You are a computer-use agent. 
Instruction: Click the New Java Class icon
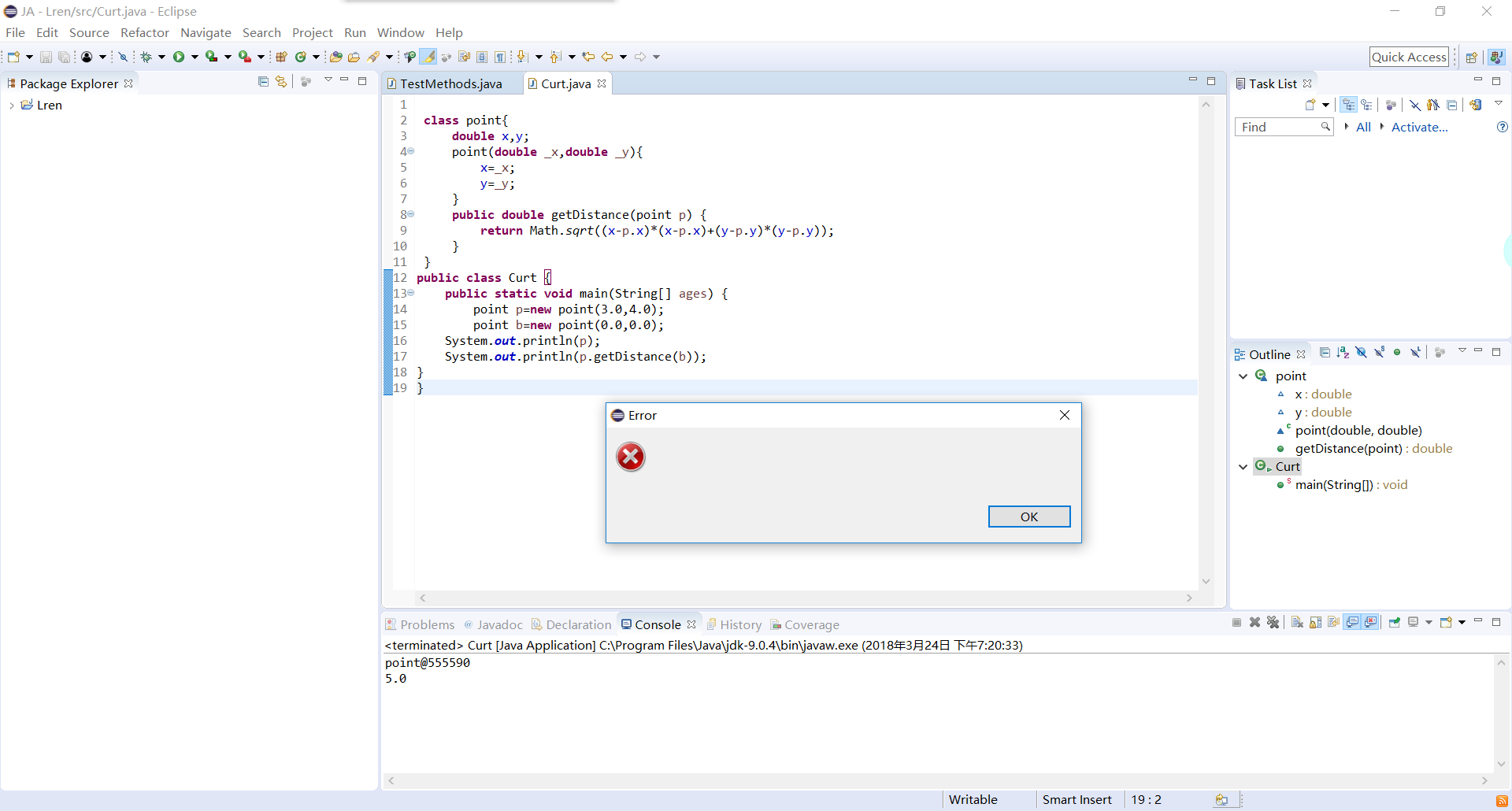(x=301, y=57)
